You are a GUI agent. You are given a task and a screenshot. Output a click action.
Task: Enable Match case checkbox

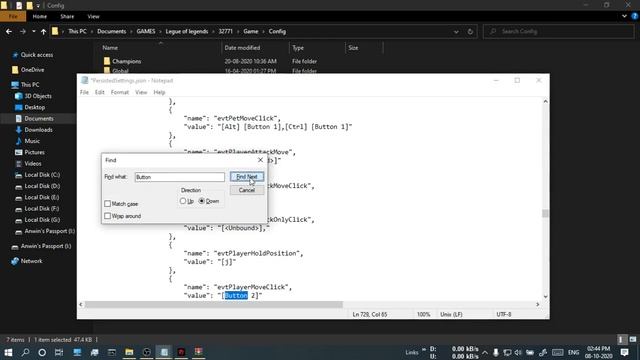coord(107,204)
